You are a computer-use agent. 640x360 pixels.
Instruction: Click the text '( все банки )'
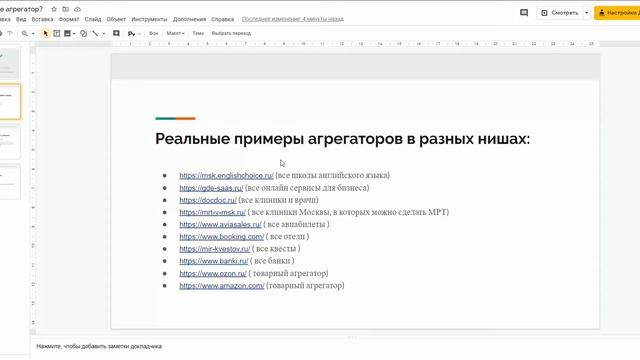click(x=272, y=261)
